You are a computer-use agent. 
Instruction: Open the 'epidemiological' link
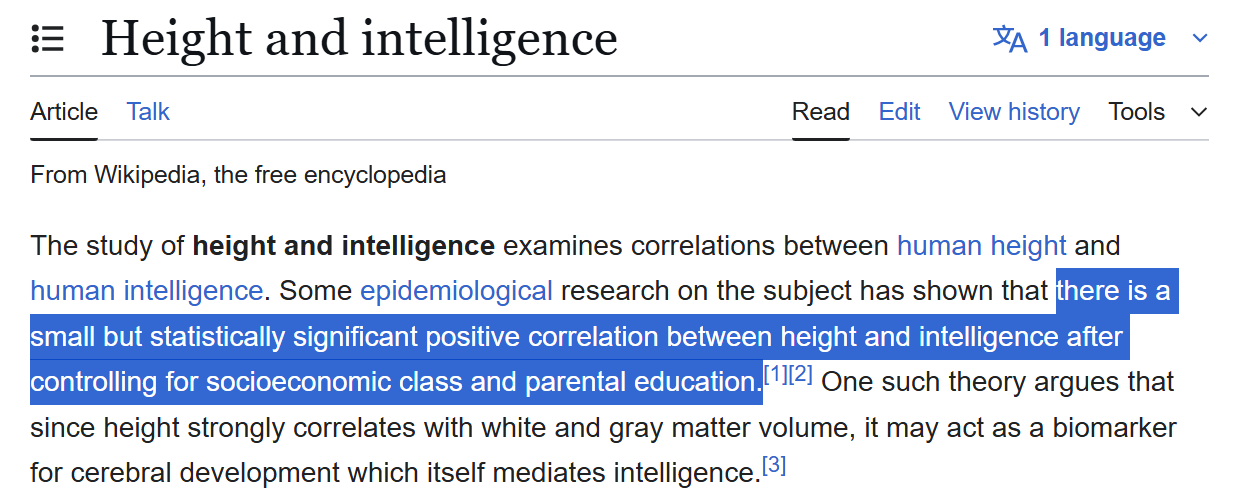[456, 291]
